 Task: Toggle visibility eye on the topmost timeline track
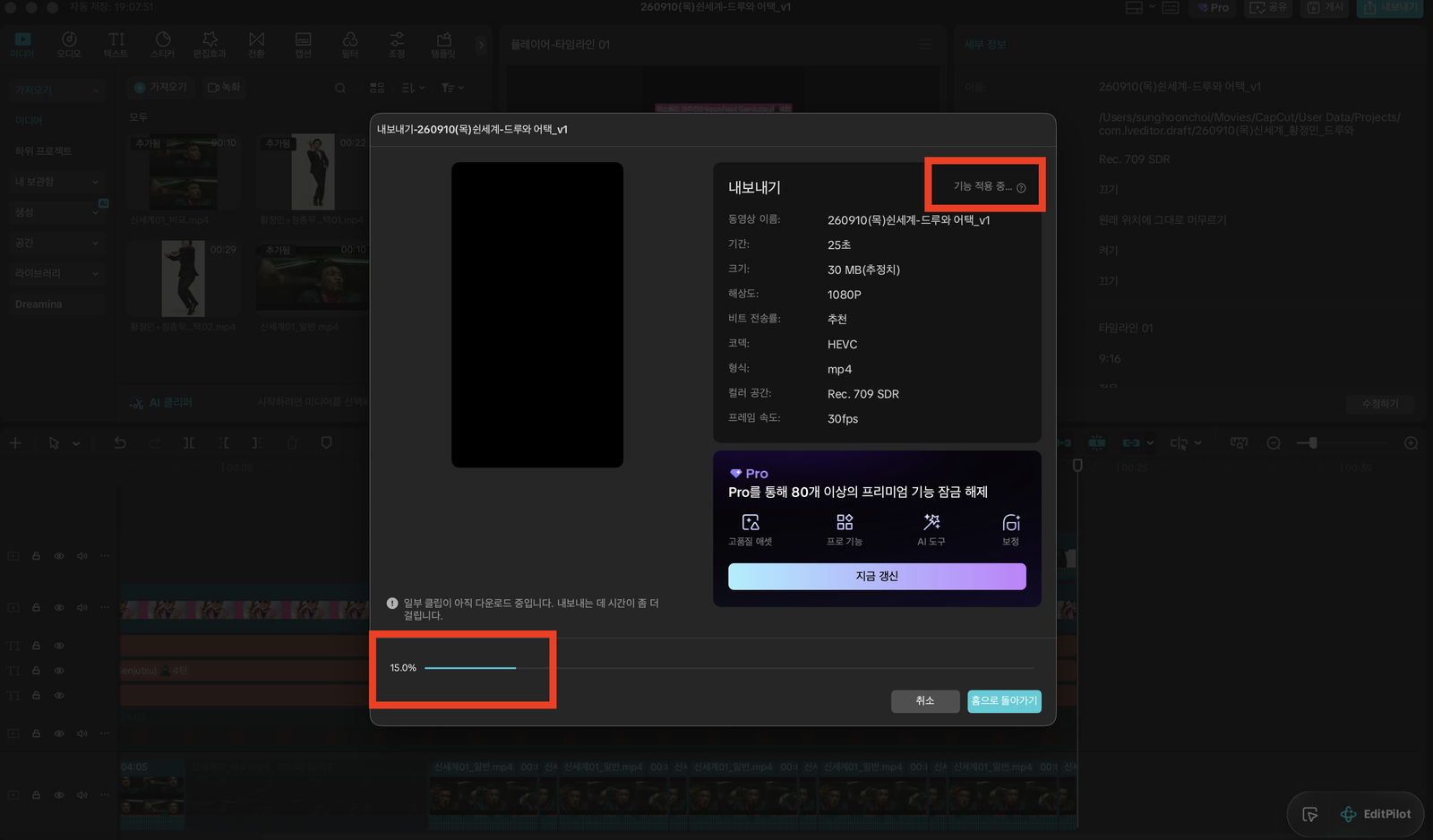[x=59, y=556]
